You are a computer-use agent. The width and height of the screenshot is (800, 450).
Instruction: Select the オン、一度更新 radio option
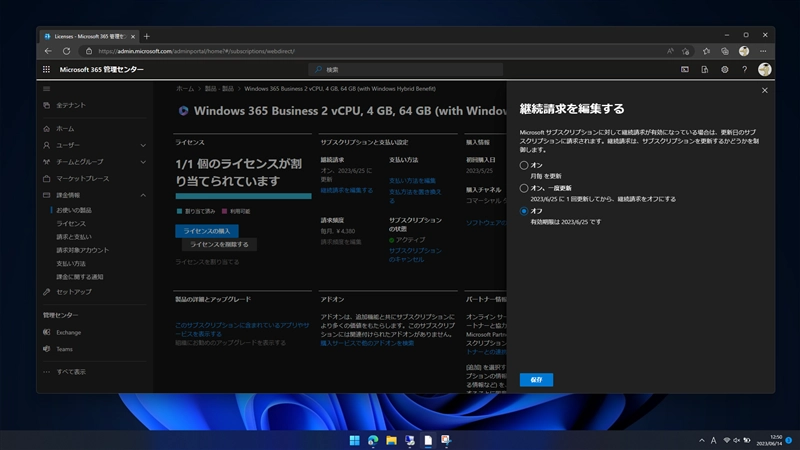(x=524, y=188)
